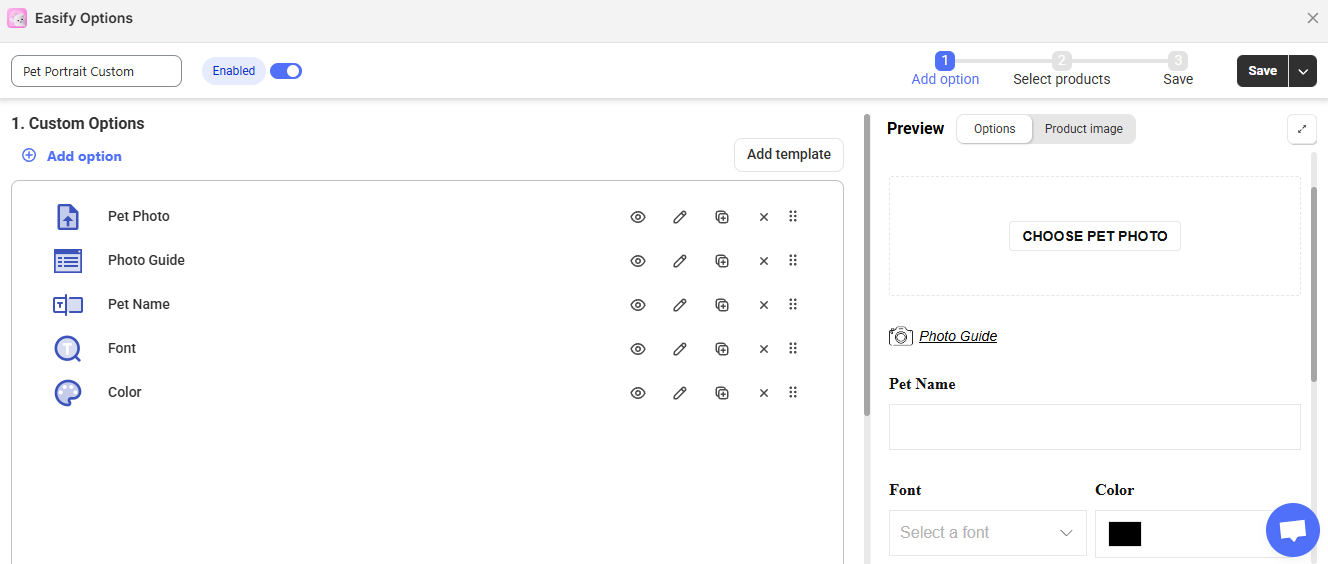Open the Select a font dropdown

(x=987, y=533)
